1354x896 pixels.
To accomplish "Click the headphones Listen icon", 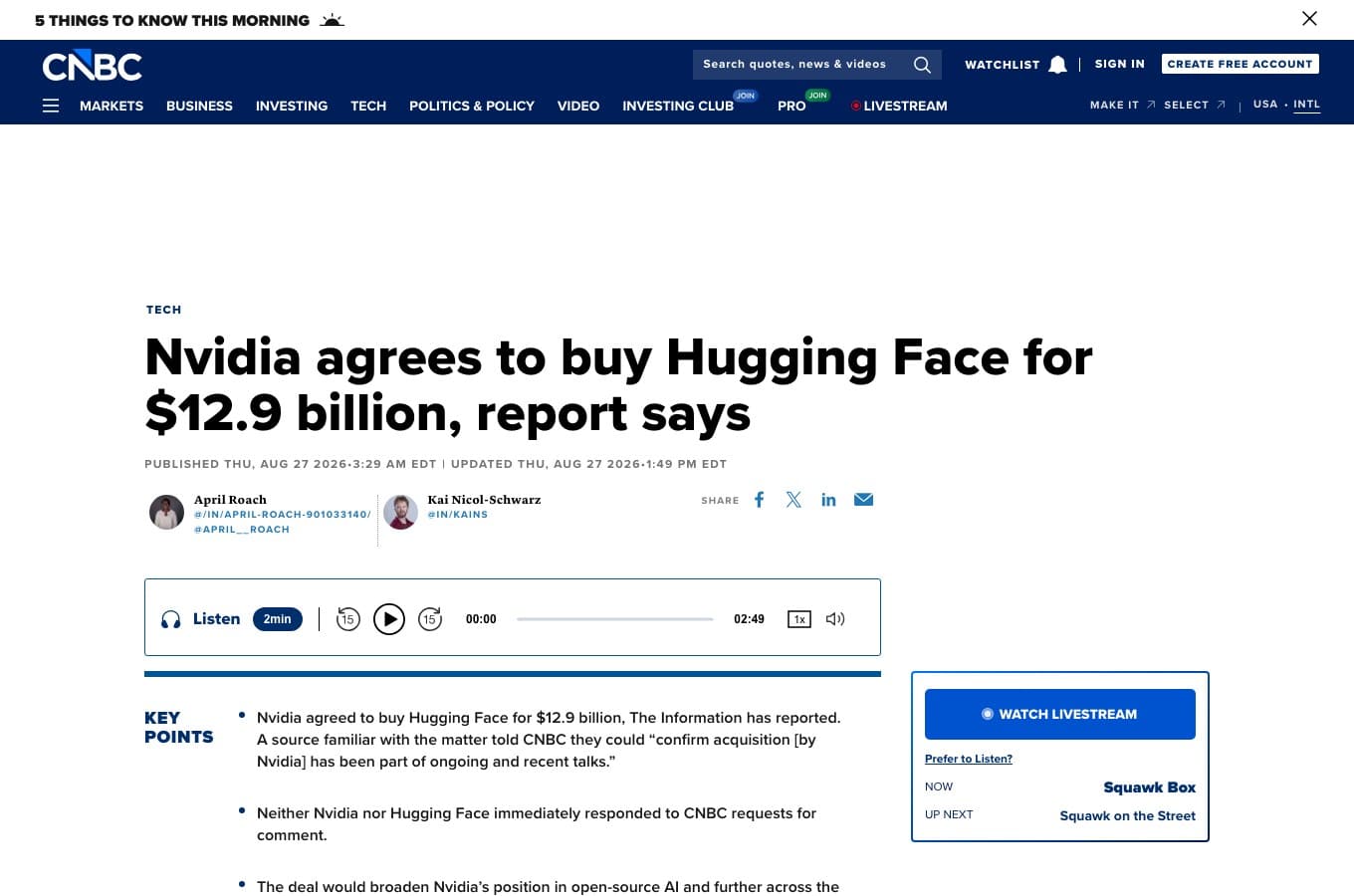I will coord(171,619).
